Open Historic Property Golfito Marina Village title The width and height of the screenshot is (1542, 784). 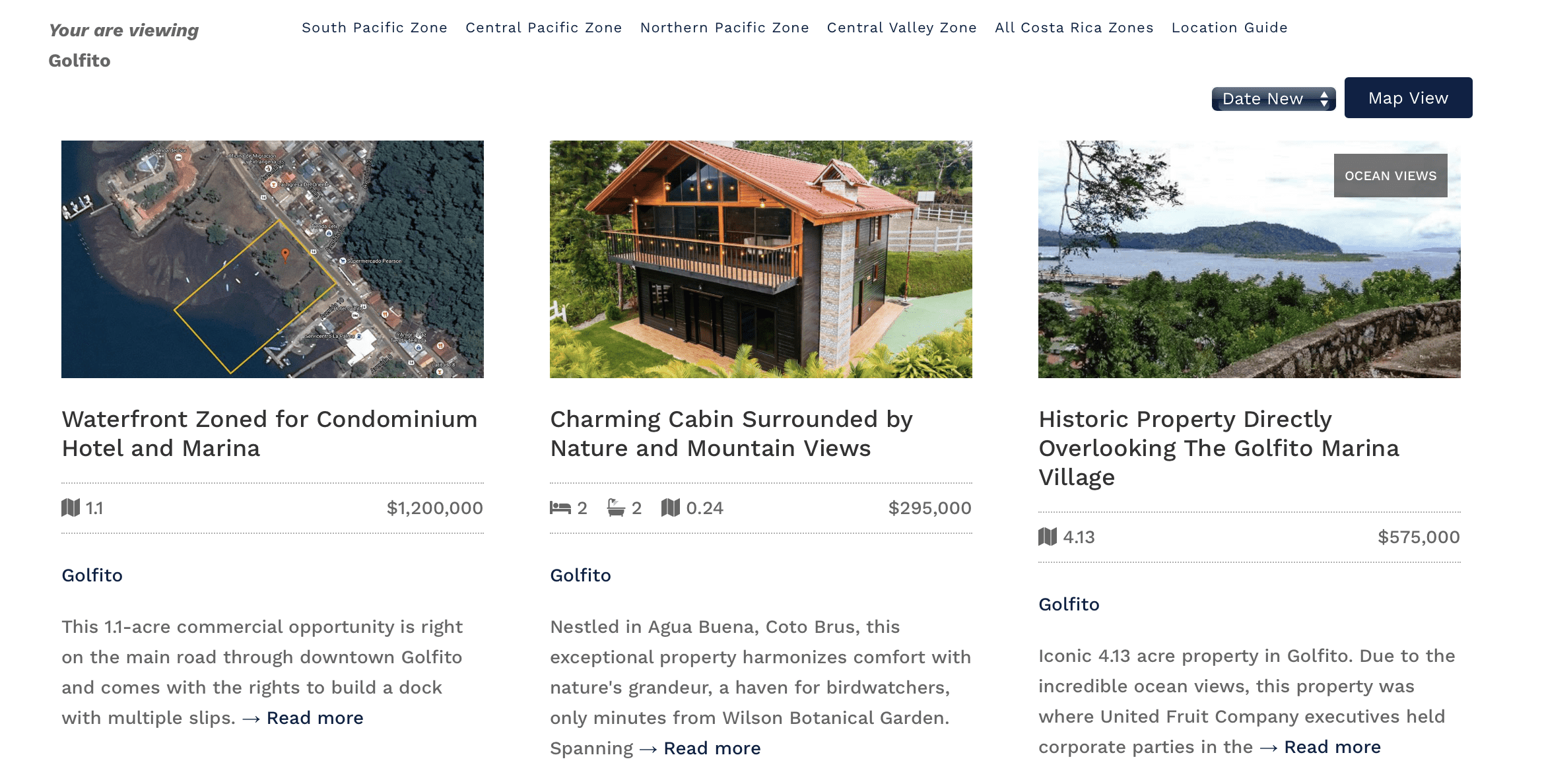(x=1219, y=448)
